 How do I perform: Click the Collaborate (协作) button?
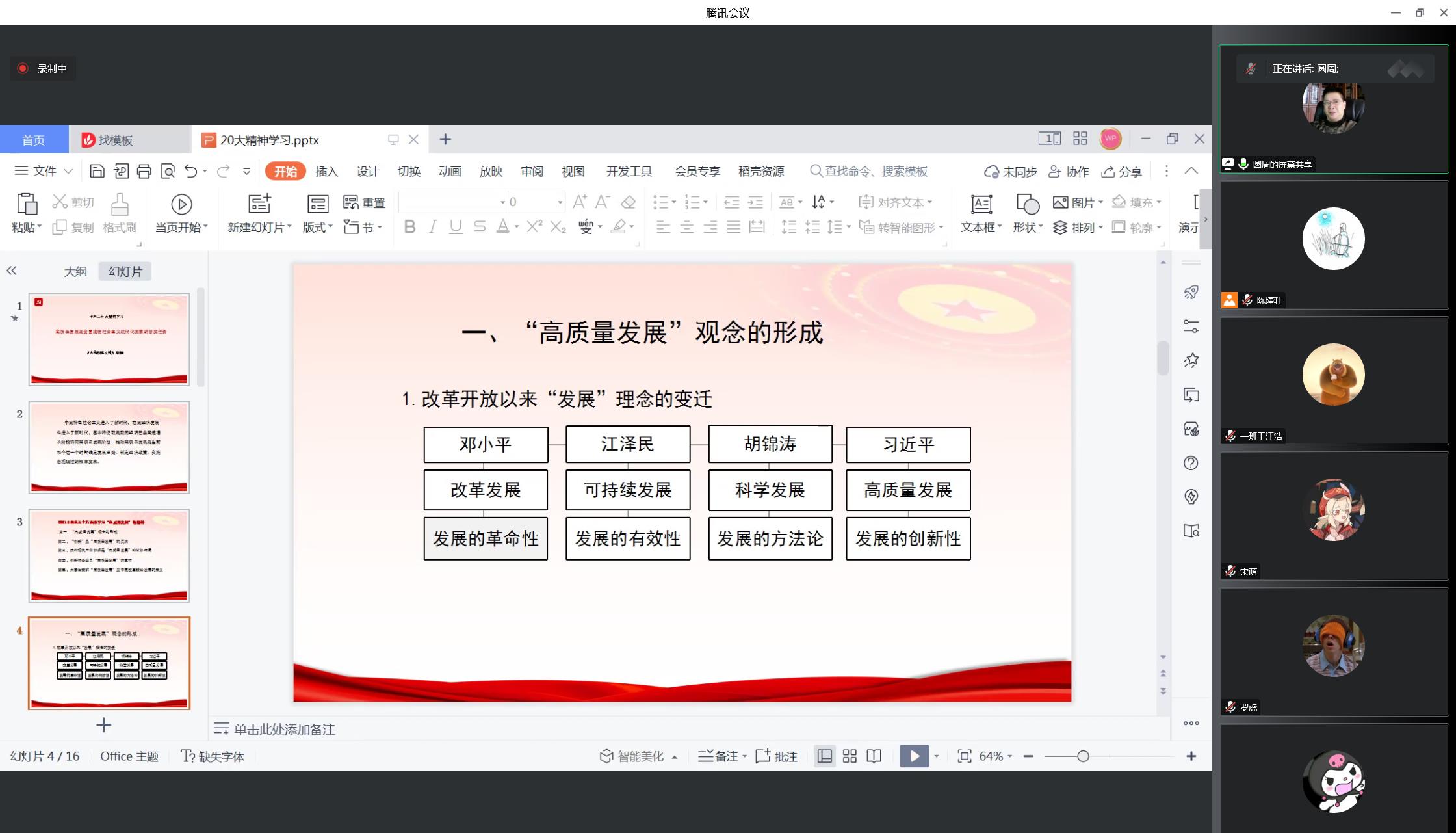[1069, 171]
